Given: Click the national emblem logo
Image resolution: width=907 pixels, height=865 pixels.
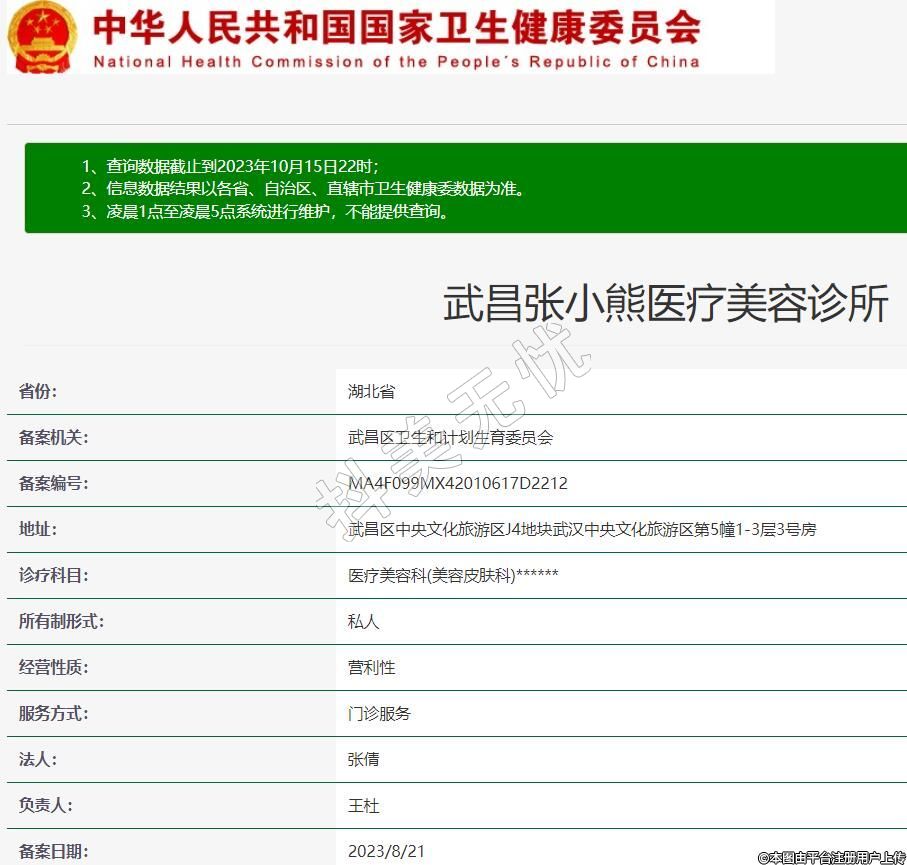Looking at the screenshot, I should (41, 36).
